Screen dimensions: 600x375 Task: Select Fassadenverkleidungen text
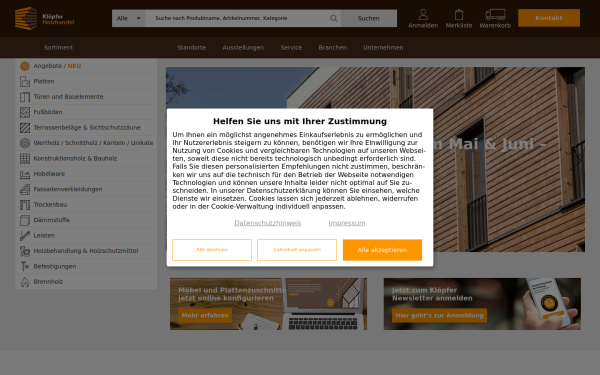click(x=68, y=189)
